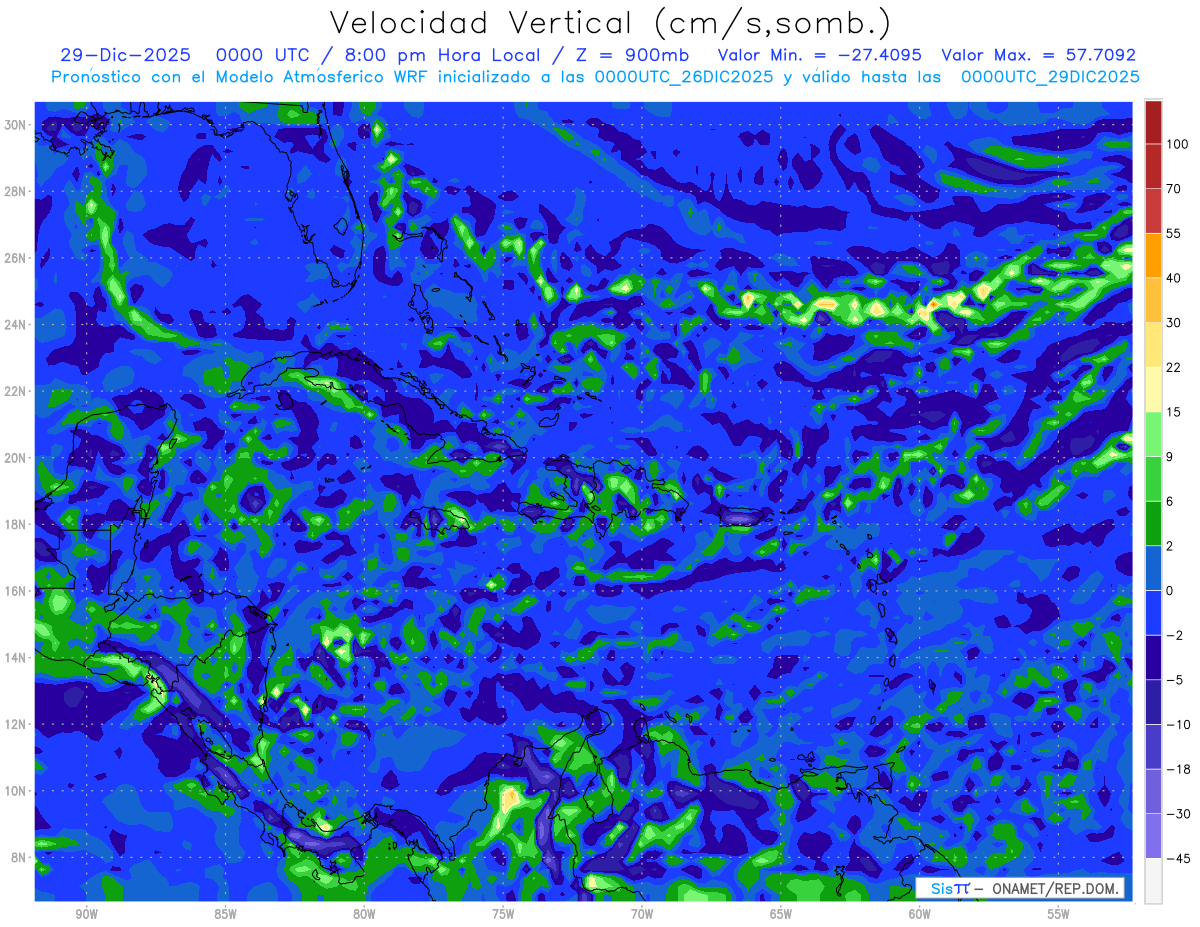Click the '-45' colorbar label
Screen dimensions: 1200x927
click(1177, 858)
